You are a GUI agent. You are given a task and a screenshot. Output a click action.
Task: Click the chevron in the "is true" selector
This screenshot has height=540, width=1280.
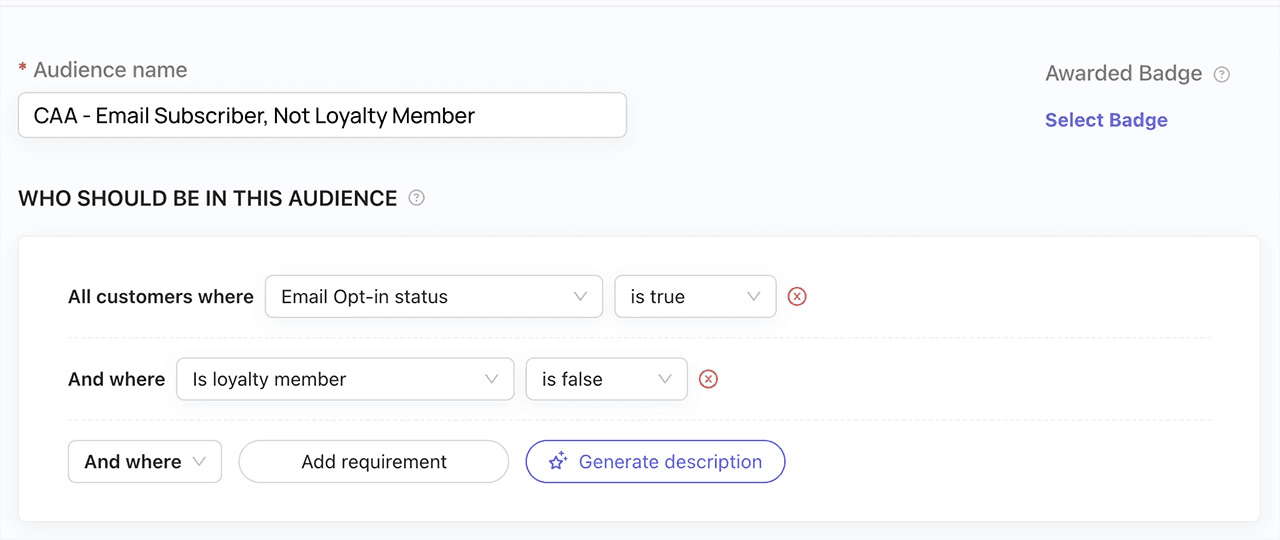pyautogui.click(x=754, y=297)
